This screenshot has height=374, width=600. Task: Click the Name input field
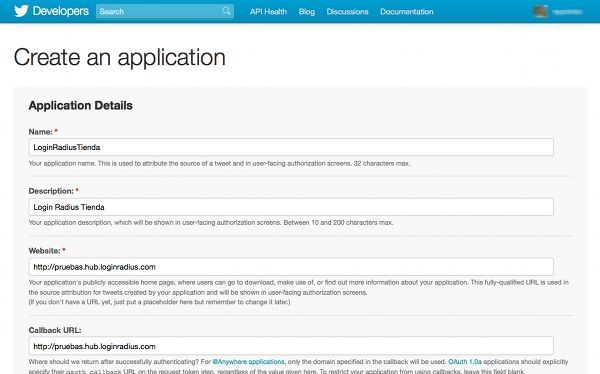(291, 147)
